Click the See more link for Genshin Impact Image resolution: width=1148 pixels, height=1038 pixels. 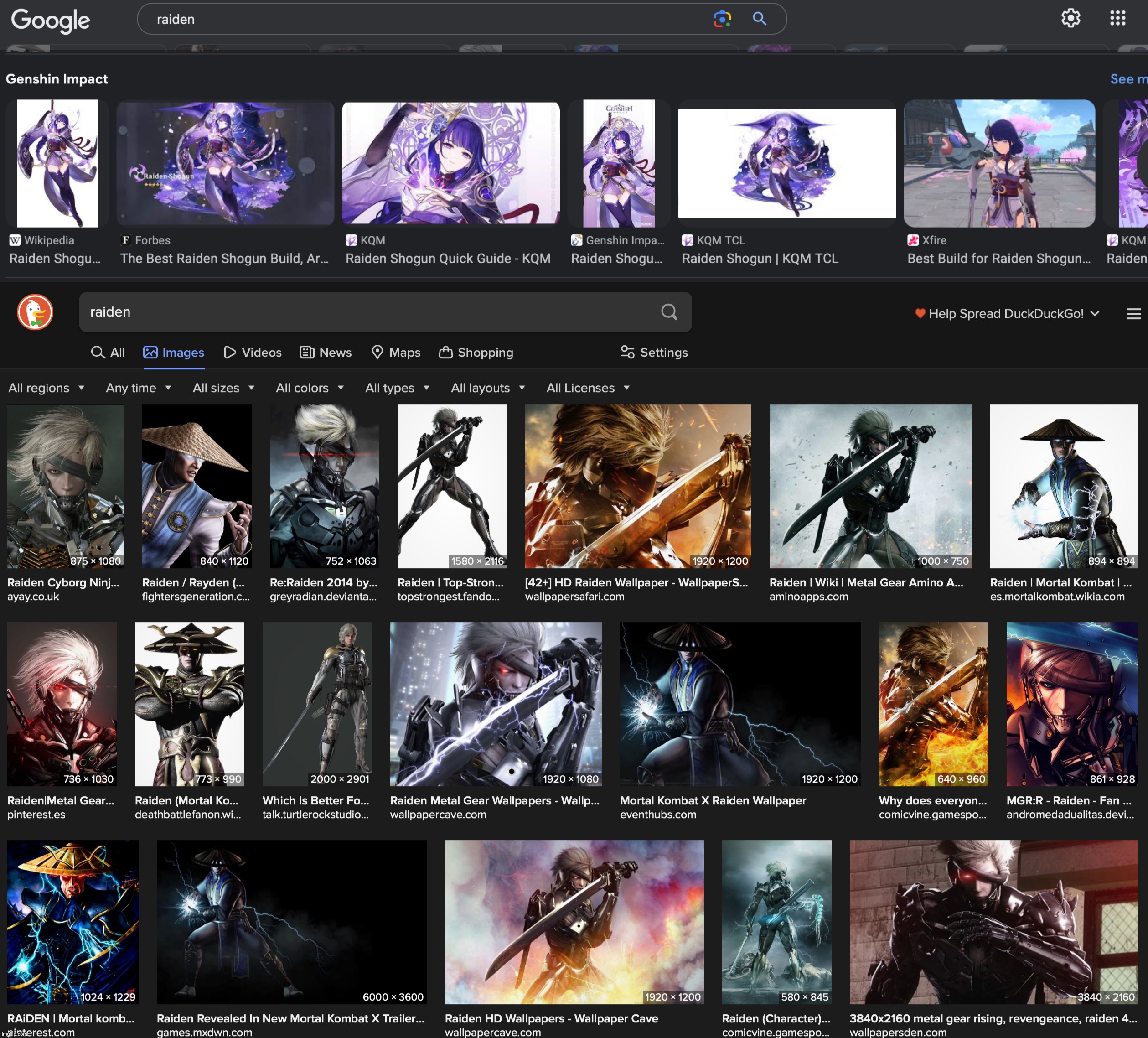[x=1129, y=79]
